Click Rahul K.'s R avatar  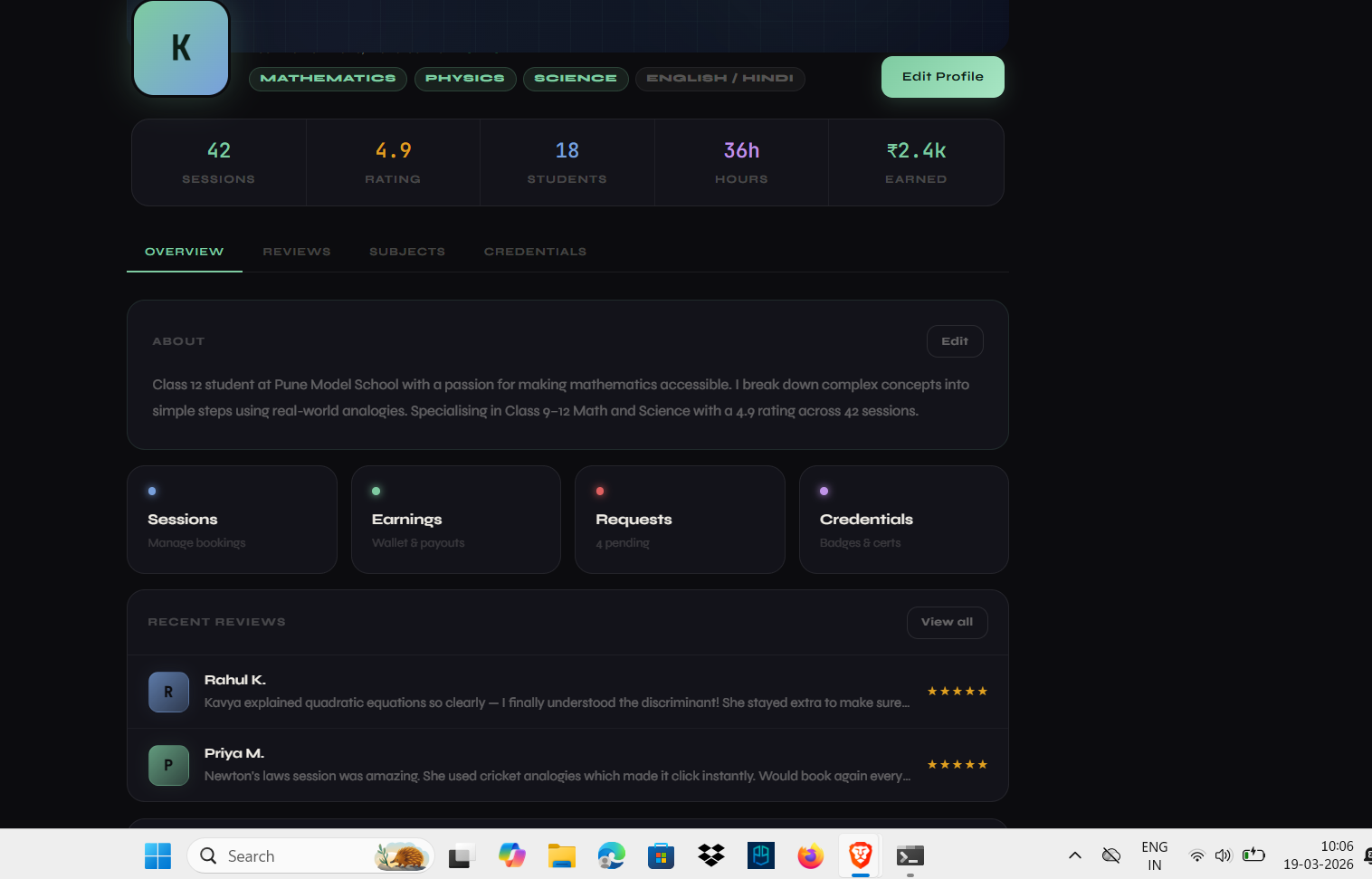coord(168,693)
